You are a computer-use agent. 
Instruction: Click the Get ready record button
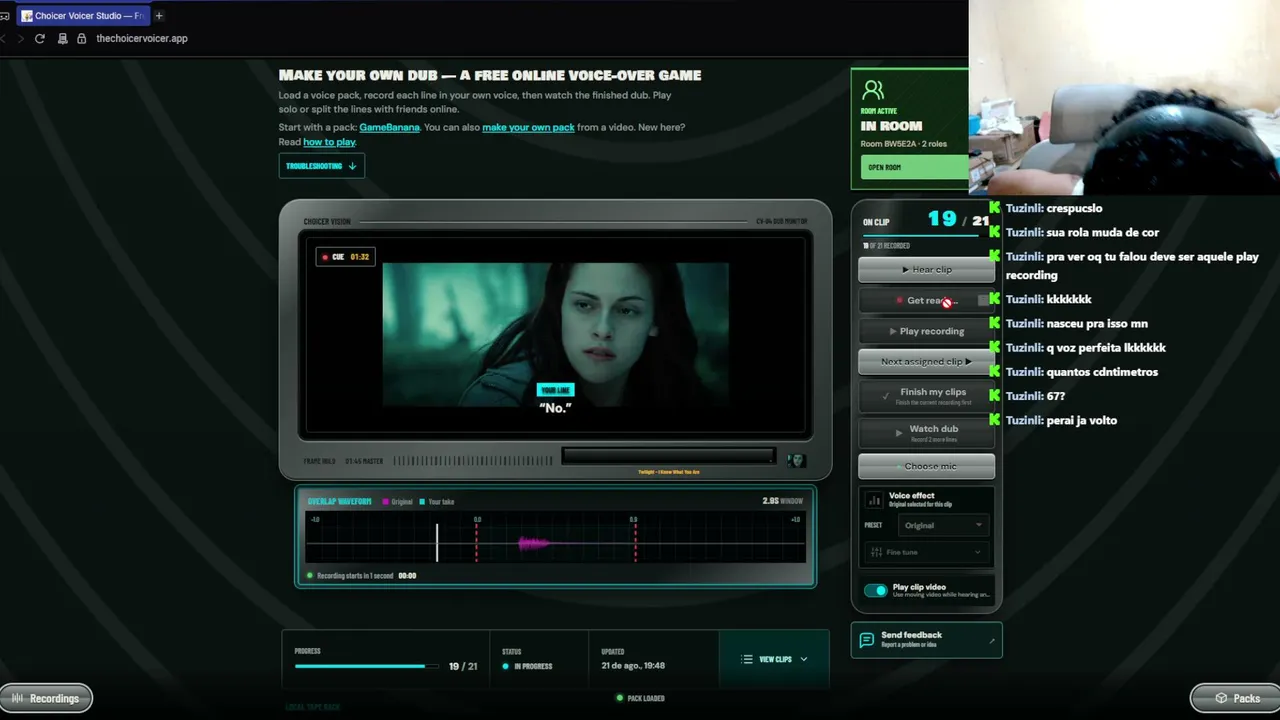[926, 300]
